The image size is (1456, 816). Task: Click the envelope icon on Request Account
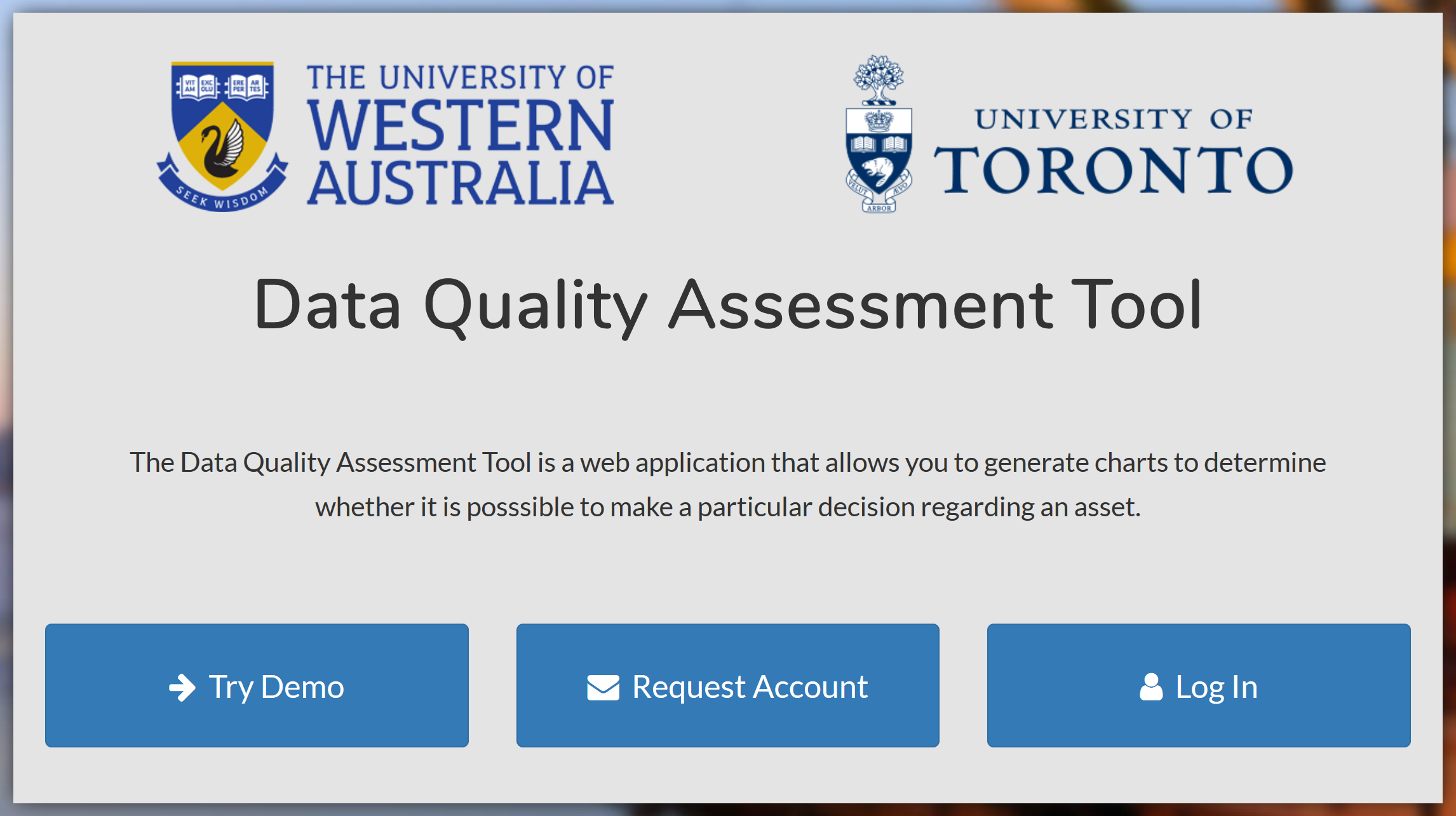click(x=603, y=688)
